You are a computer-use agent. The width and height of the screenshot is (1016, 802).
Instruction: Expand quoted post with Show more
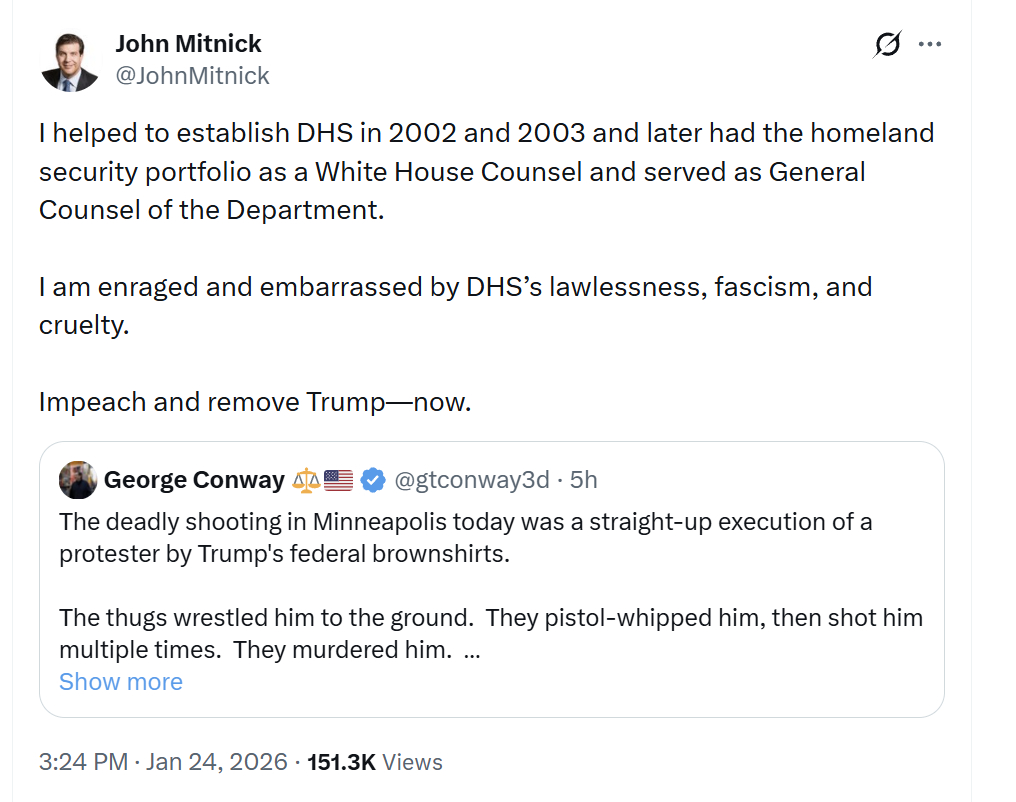coord(121,682)
